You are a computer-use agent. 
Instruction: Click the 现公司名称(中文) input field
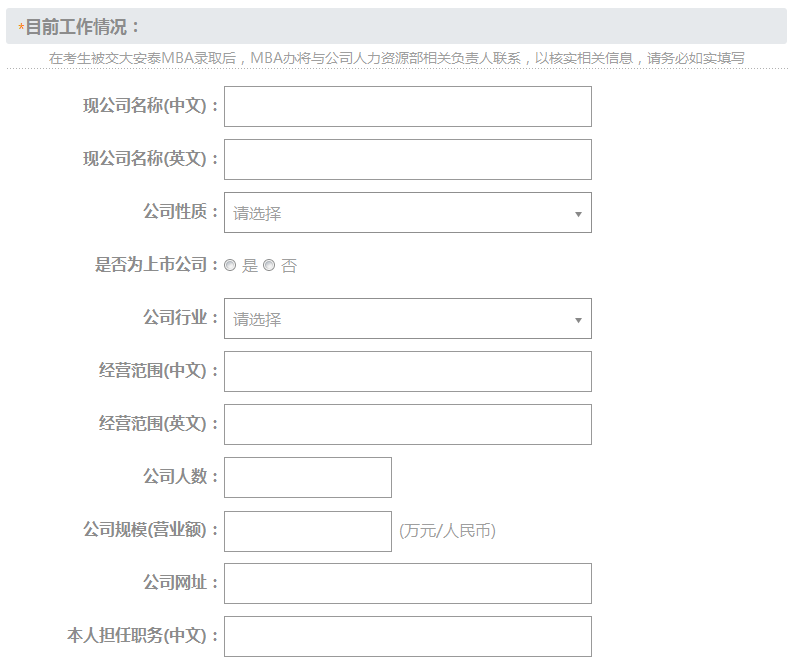coord(408,106)
